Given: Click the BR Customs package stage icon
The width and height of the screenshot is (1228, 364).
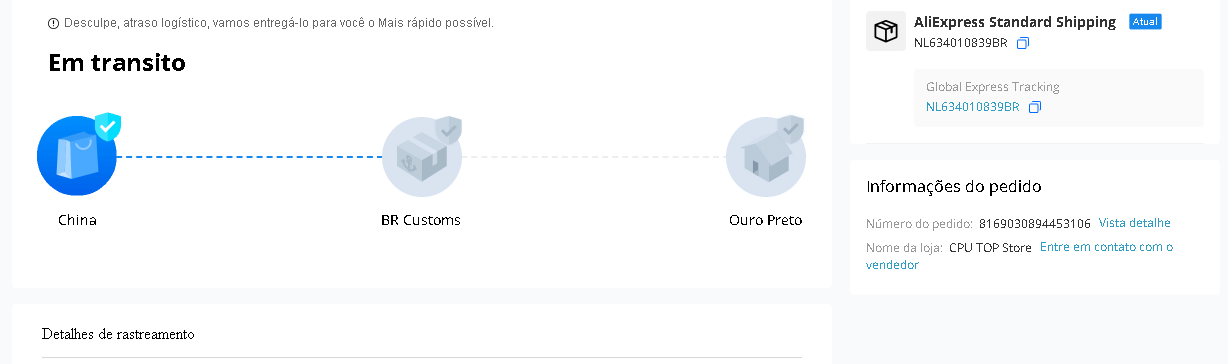Looking at the screenshot, I should [422, 156].
